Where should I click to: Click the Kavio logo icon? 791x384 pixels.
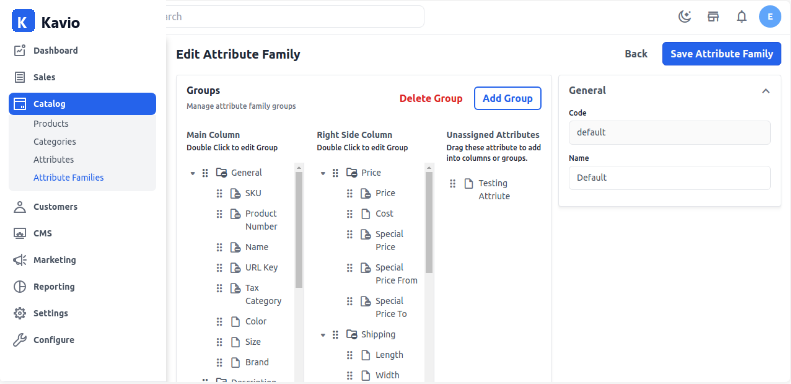coord(23,22)
